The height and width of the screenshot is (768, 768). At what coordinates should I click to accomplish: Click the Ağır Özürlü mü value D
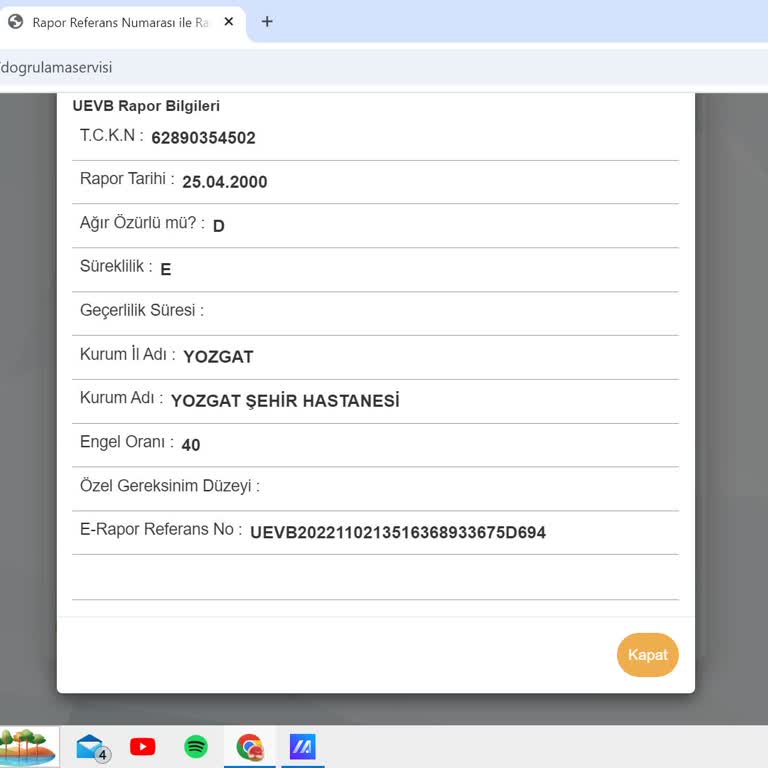[218, 226]
